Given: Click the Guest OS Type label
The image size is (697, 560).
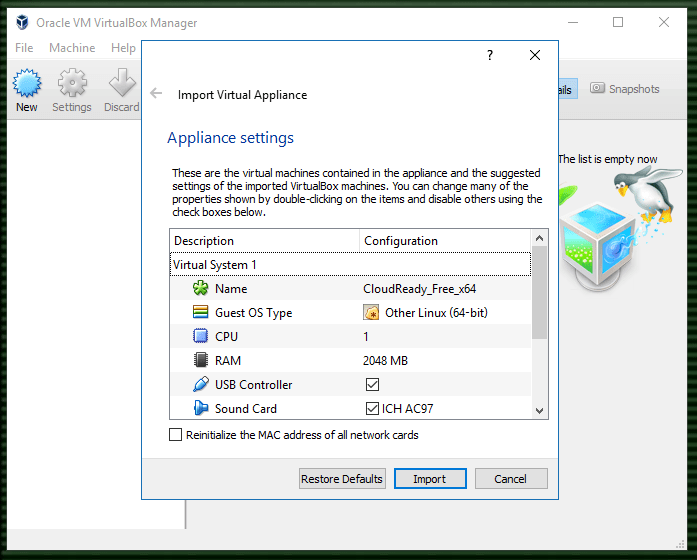Looking at the screenshot, I should [x=253, y=313].
